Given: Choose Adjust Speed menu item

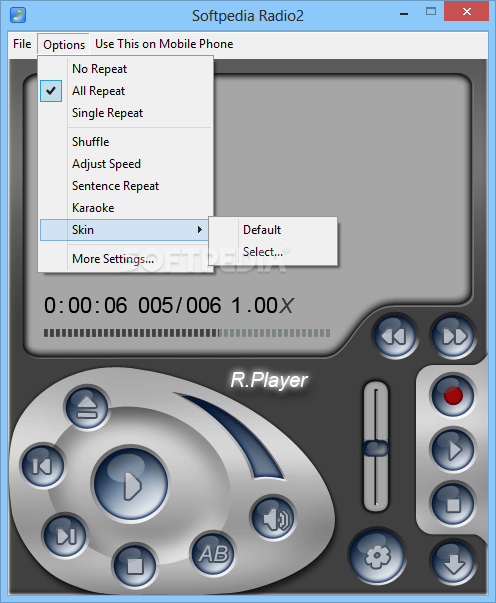Looking at the screenshot, I should coord(126,164).
